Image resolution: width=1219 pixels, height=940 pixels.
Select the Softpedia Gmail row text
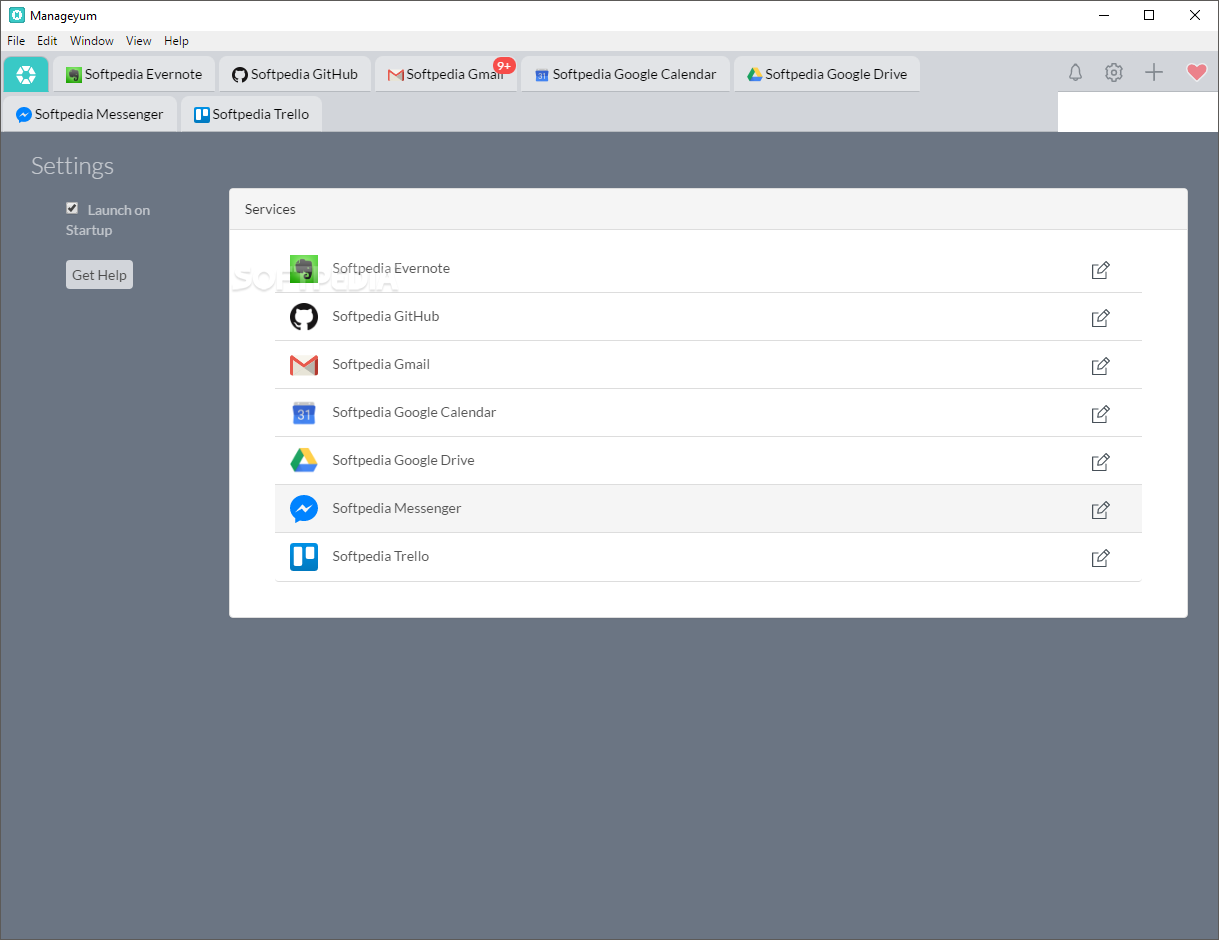(381, 364)
